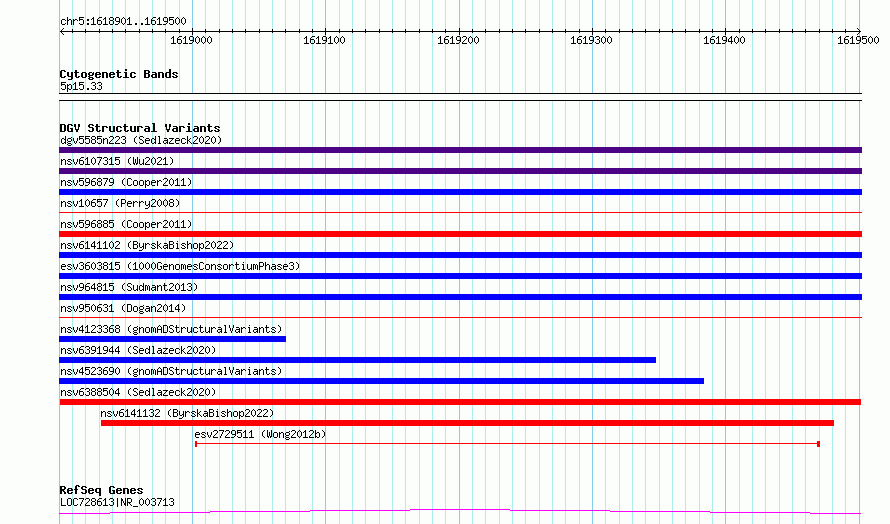Image resolution: width=890 pixels, height=524 pixels.
Task: Click the 1619400 ruler position
Action: [x=724, y=40]
